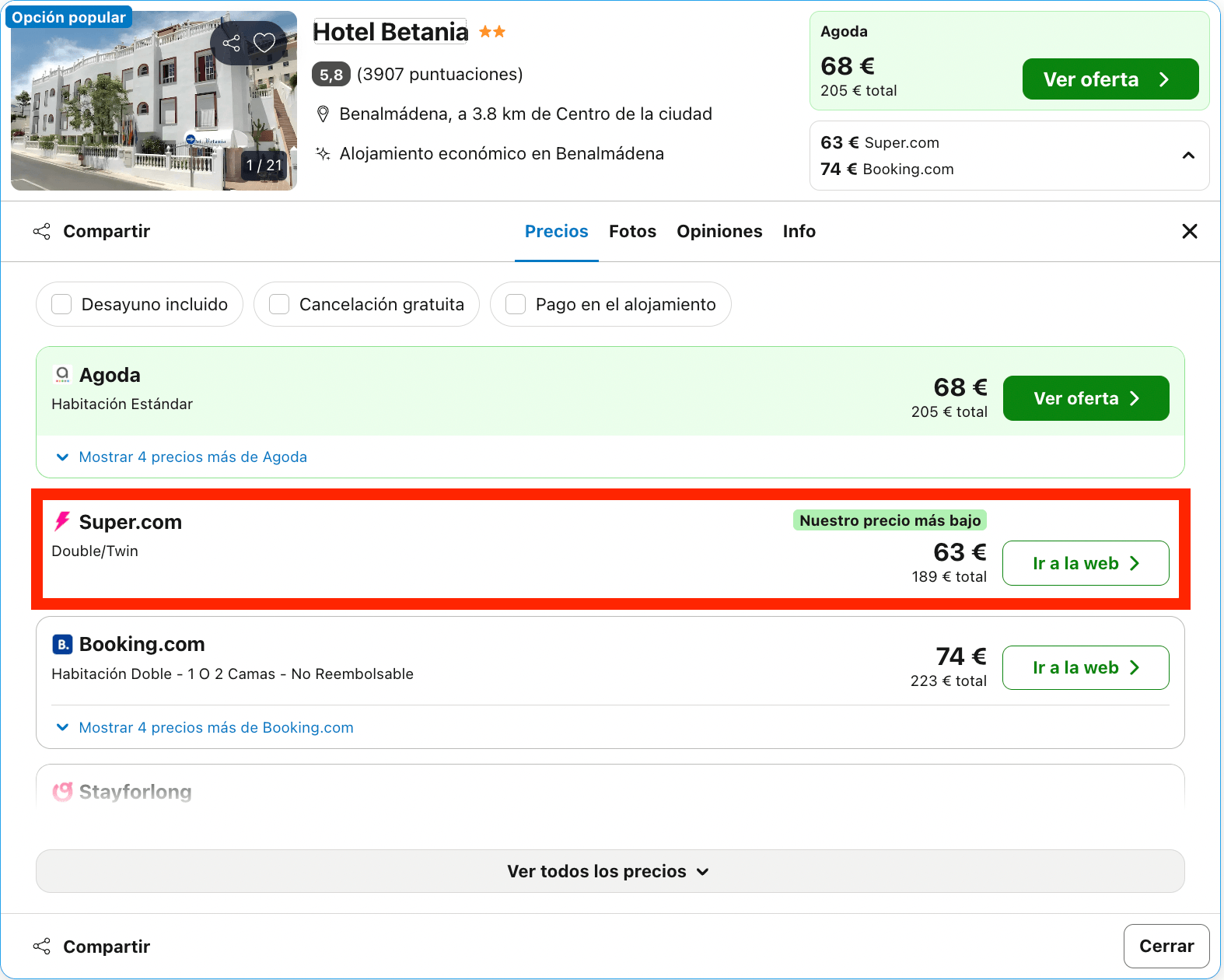Click Ir a la web for Booking.com
Screen dimensions: 1224x980
click(1086, 667)
